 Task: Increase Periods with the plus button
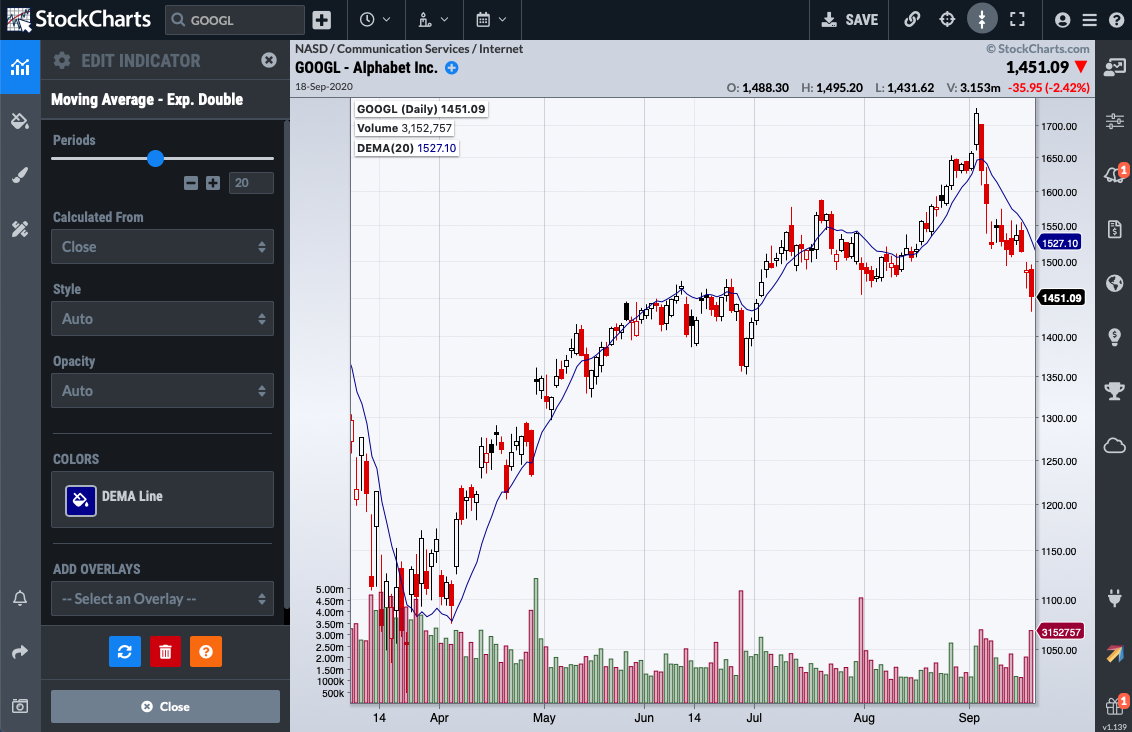point(213,183)
